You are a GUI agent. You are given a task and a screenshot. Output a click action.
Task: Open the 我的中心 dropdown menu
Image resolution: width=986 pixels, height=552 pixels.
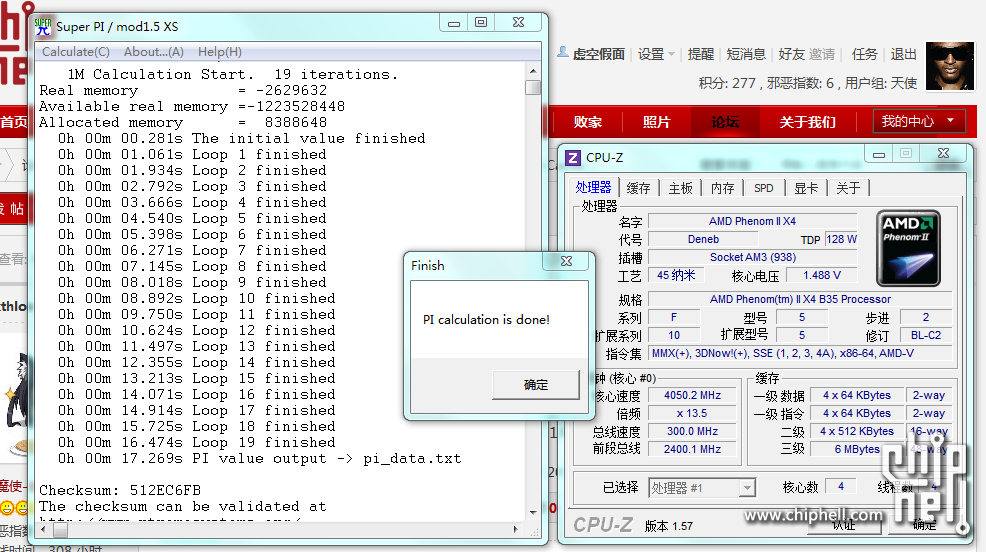(x=918, y=121)
